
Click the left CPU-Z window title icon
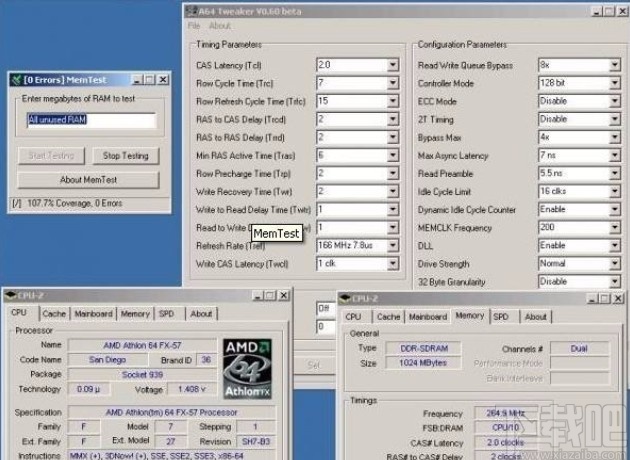pyautogui.click(x=10, y=296)
